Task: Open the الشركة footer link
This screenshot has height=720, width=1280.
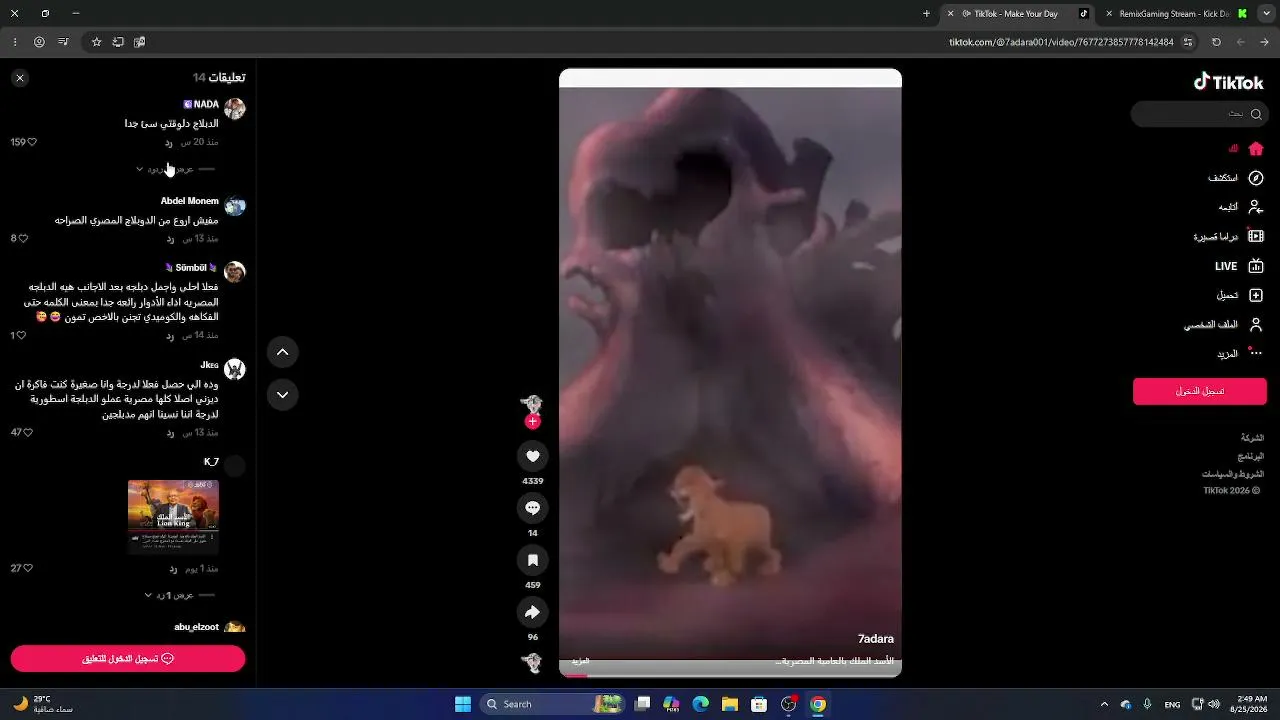Action: pyautogui.click(x=1253, y=438)
